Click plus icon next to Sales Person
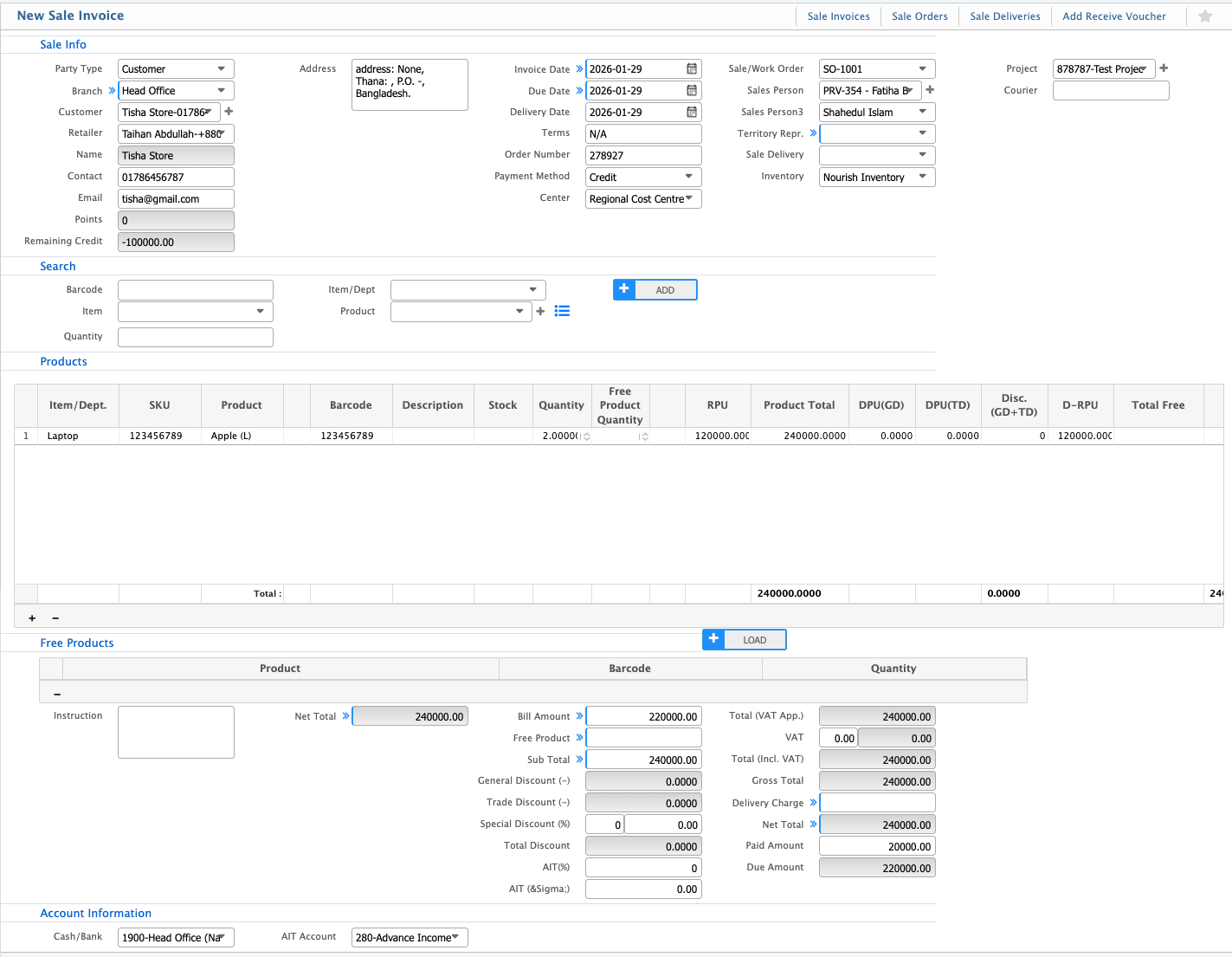The height and width of the screenshot is (957, 1232). [x=930, y=90]
